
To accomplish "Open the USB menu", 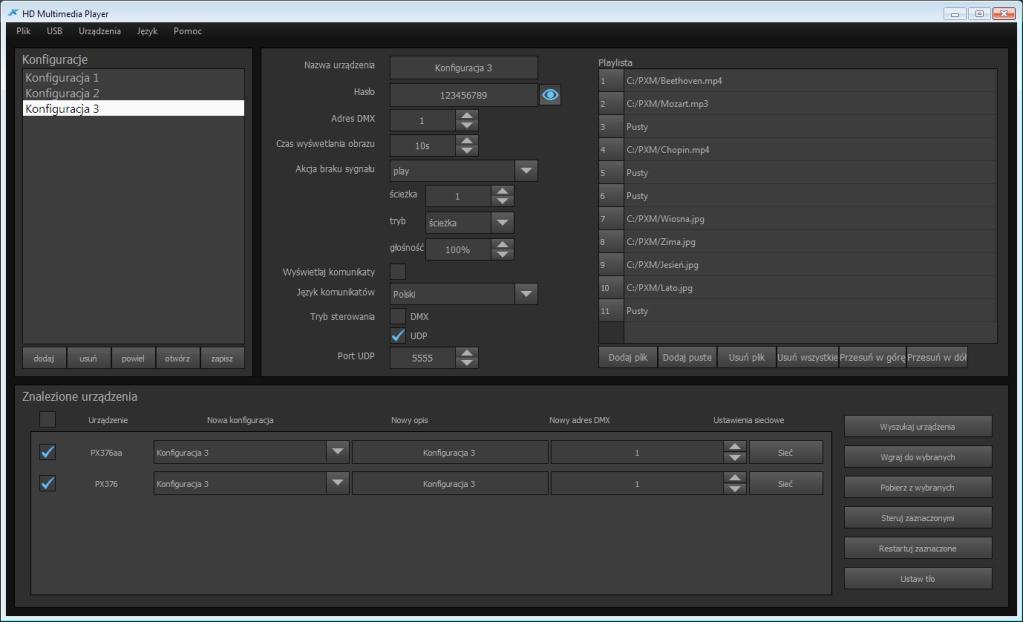I will (55, 31).
